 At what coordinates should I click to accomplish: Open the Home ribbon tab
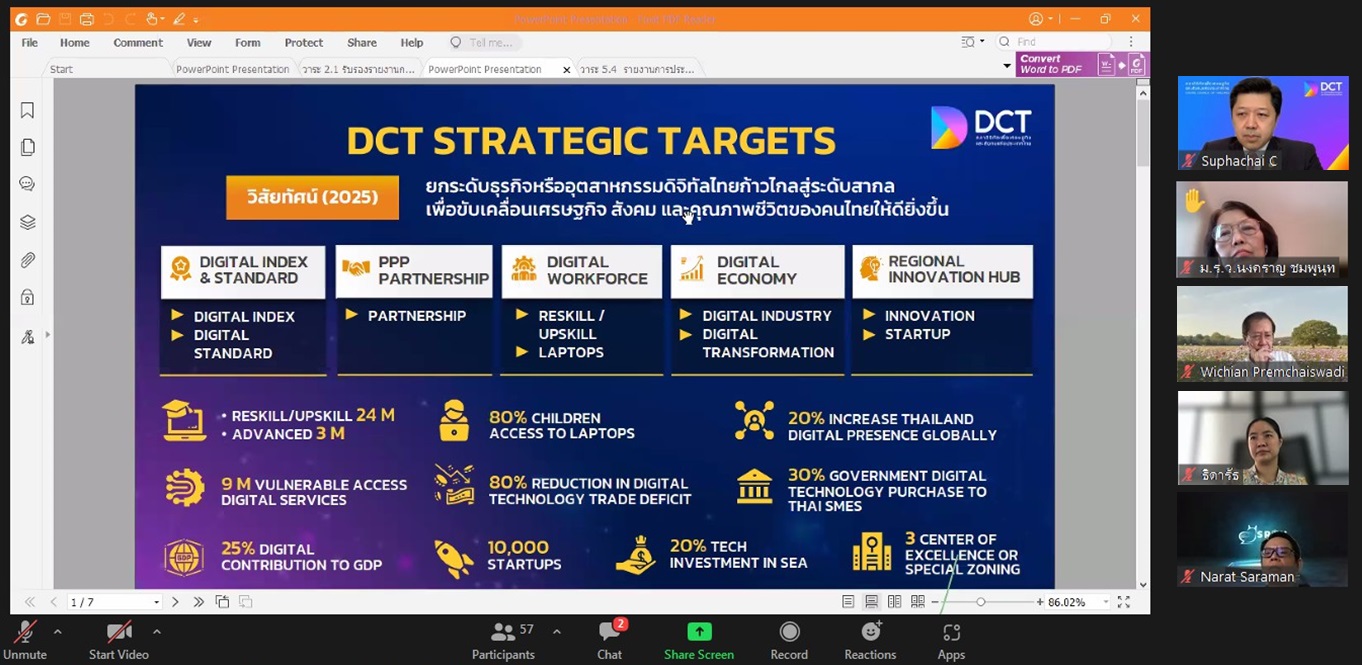(x=75, y=43)
